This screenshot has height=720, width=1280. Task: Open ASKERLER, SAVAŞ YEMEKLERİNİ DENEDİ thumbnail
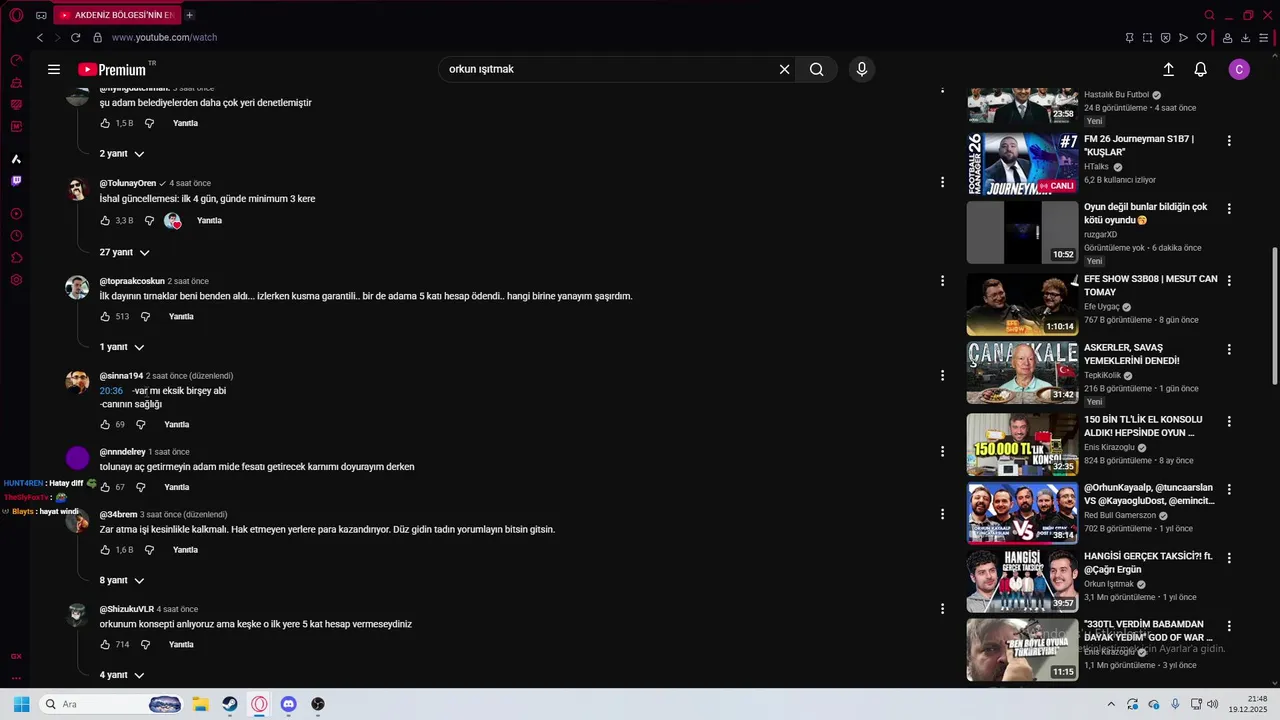(x=1022, y=373)
